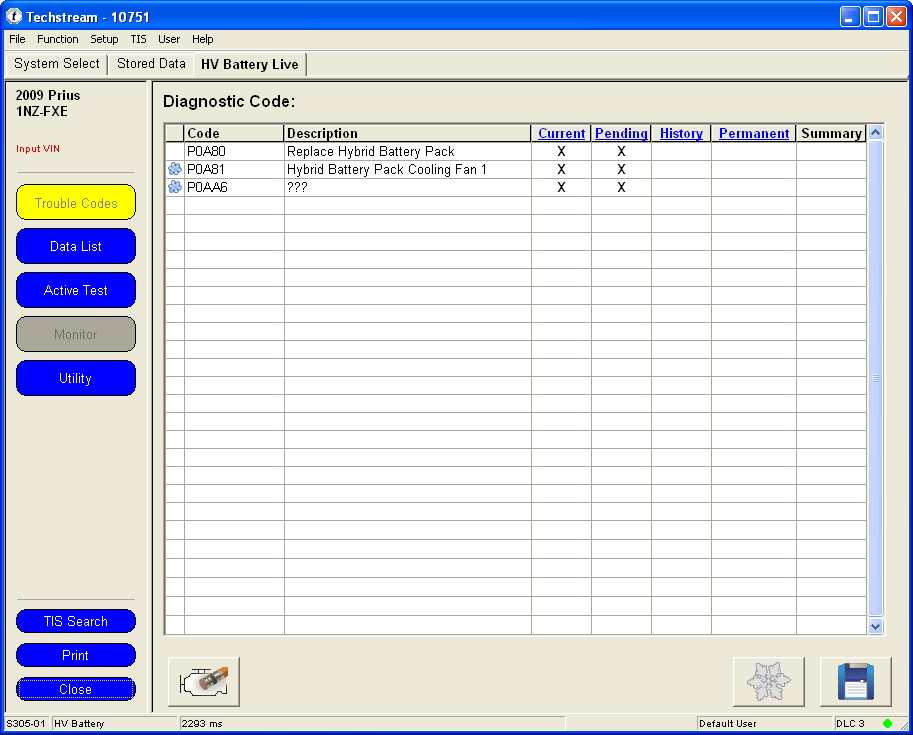Click the Input VIN link

[37, 149]
